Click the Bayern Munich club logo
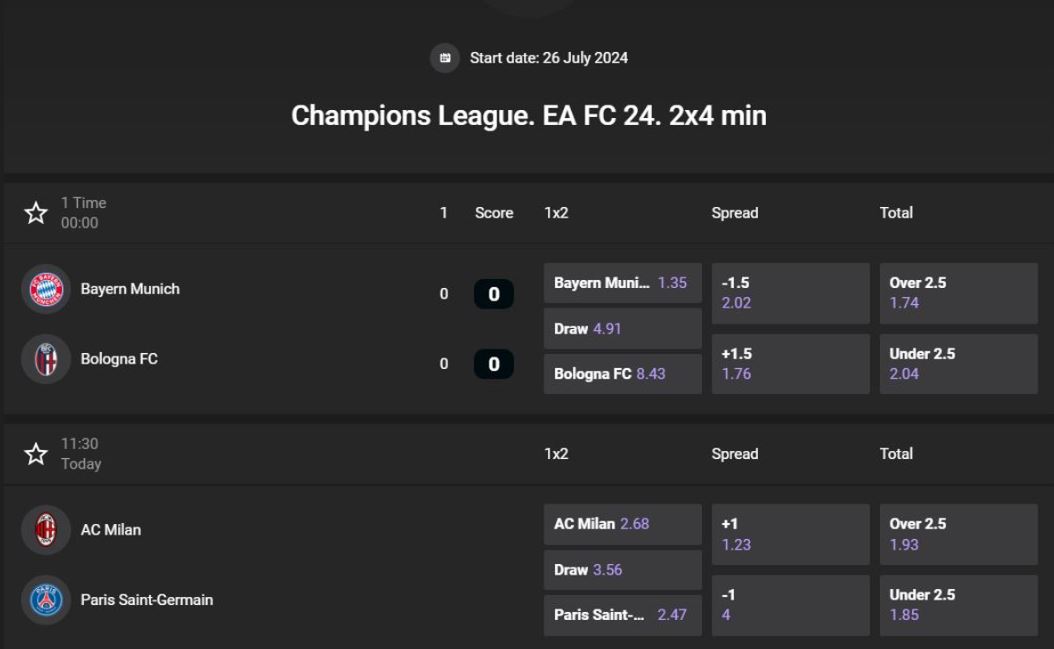 pos(46,289)
